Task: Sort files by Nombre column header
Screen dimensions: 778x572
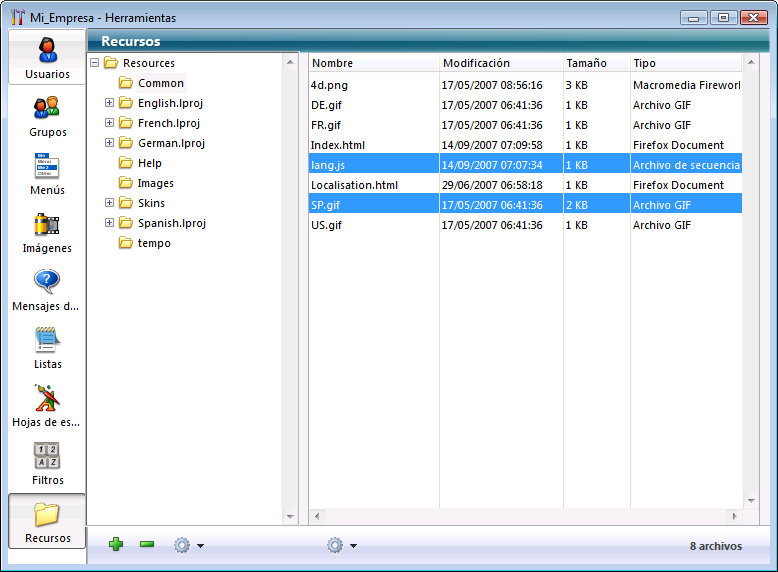Action: click(373, 63)
